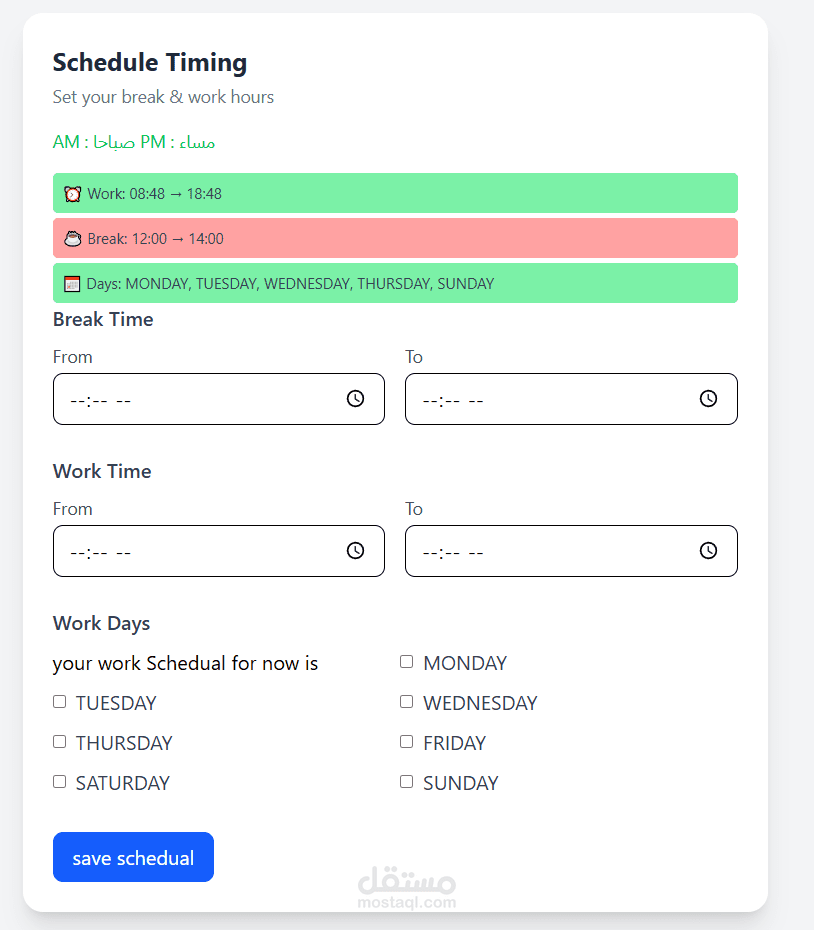The height and width of the screenshot is (930, 814).
Task: Select THURSDAY as a work day
Action: tap(60, 742)
